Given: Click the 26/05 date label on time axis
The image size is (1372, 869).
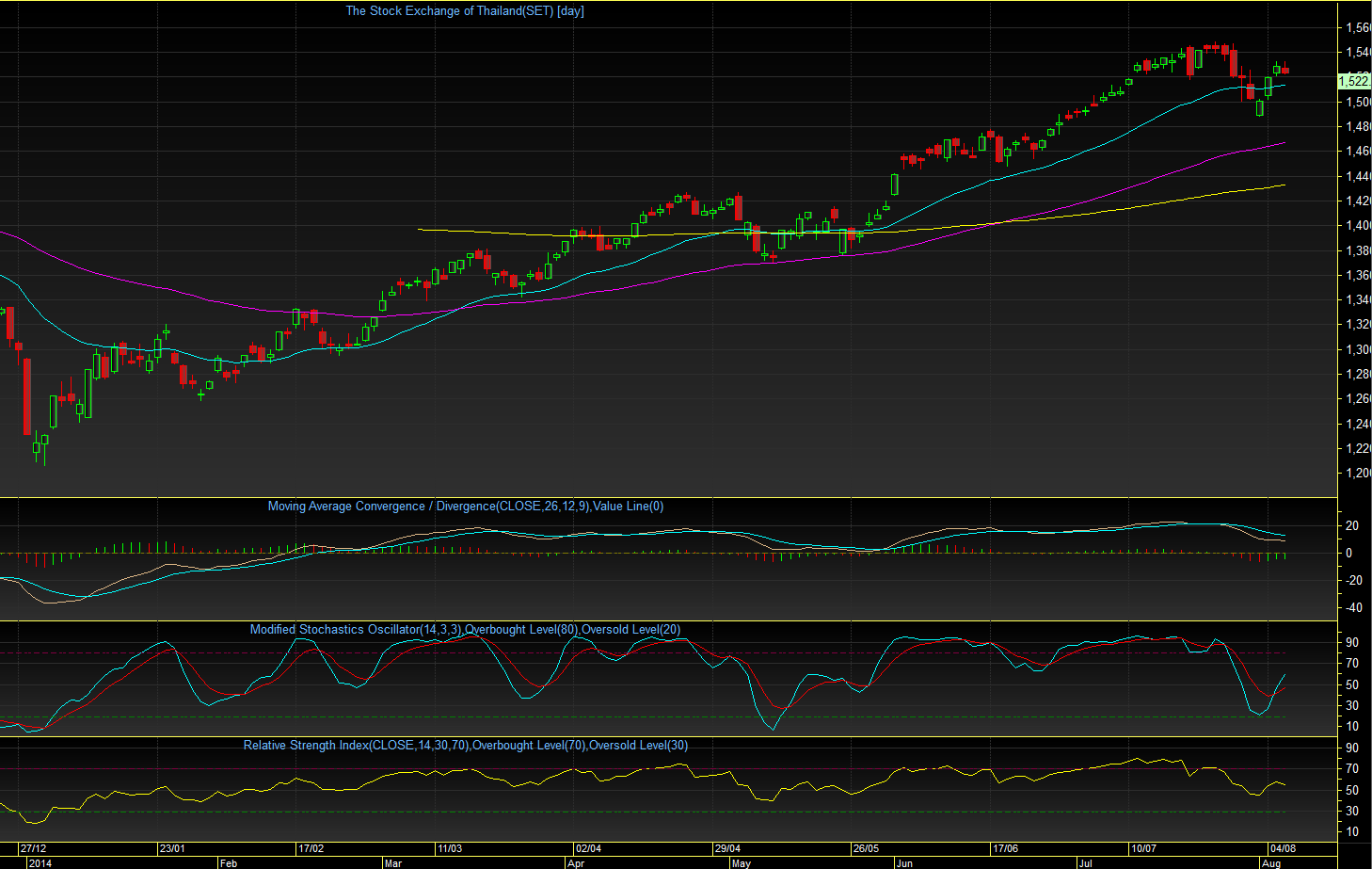Looking at the screenshot, I should pyautogui.click(x=866, y=848).
